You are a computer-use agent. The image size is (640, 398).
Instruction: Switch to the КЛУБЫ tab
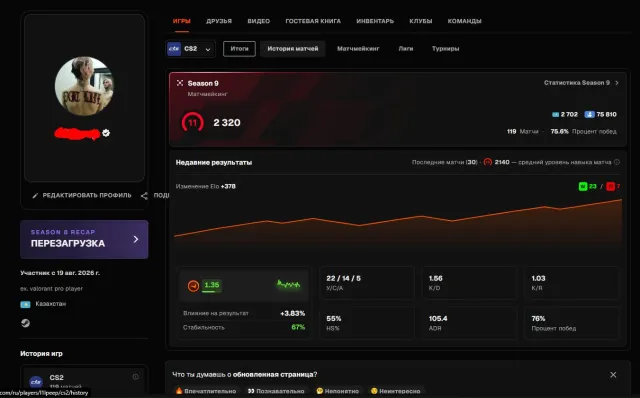click(421, 21)
